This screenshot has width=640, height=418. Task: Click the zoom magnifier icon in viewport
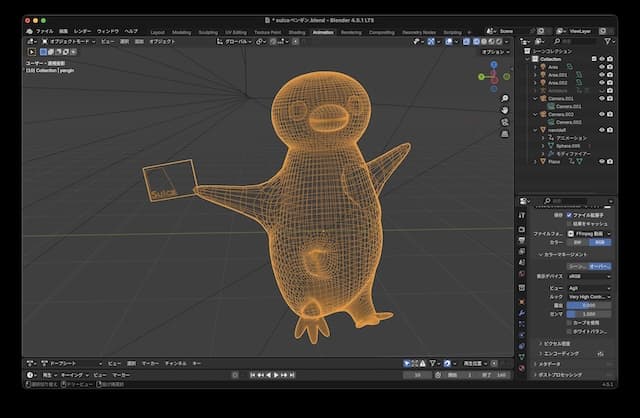click(504, 97)
